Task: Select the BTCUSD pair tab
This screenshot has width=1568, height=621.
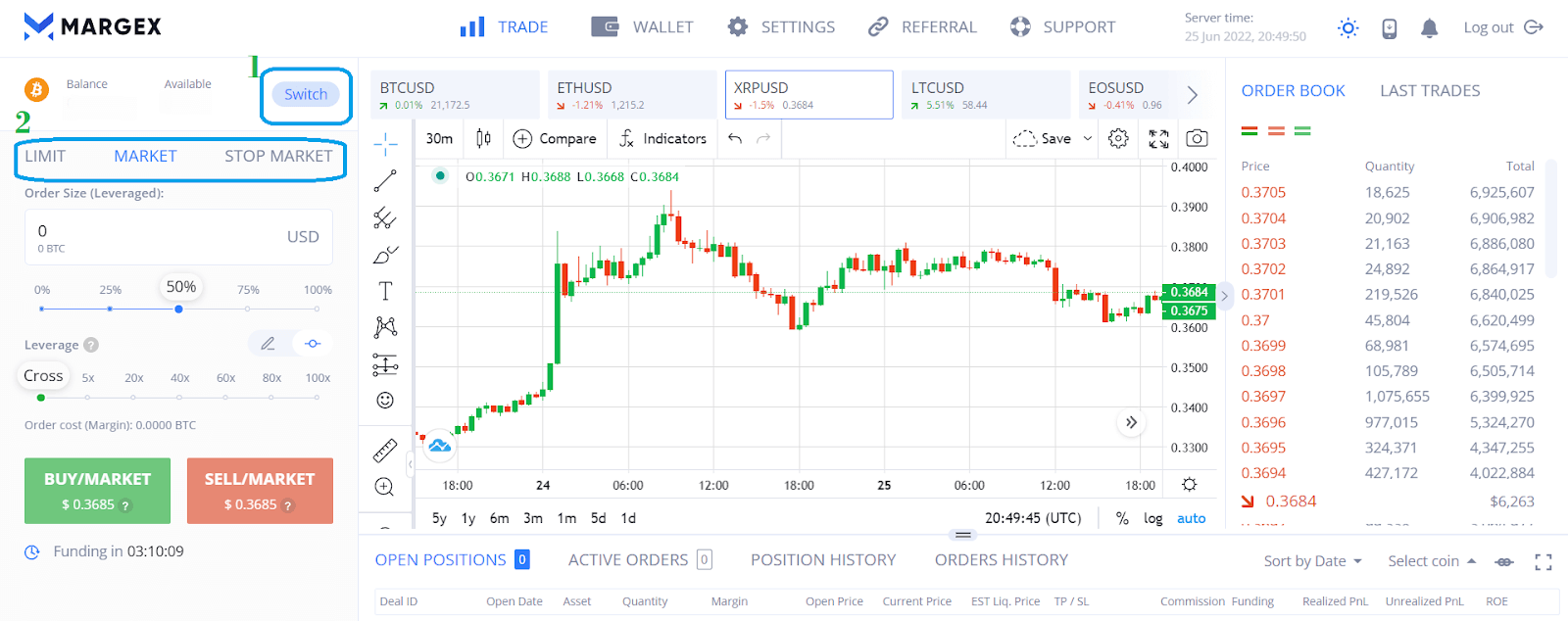Action: (x=455, y=95)
